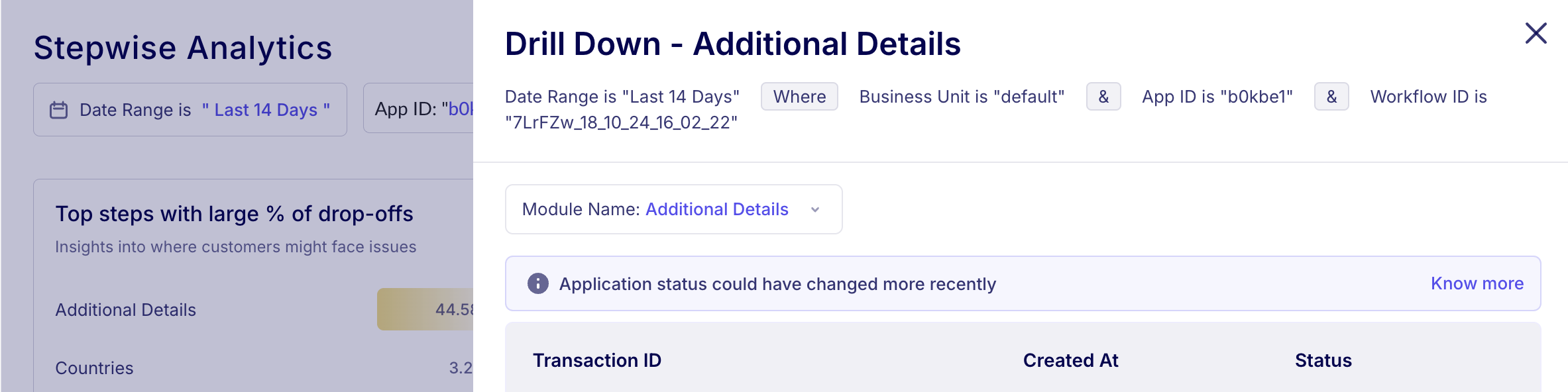Screen dimensions: 1568x392
Task: Click the info icon in the status banner
Action: coord(537,283)
